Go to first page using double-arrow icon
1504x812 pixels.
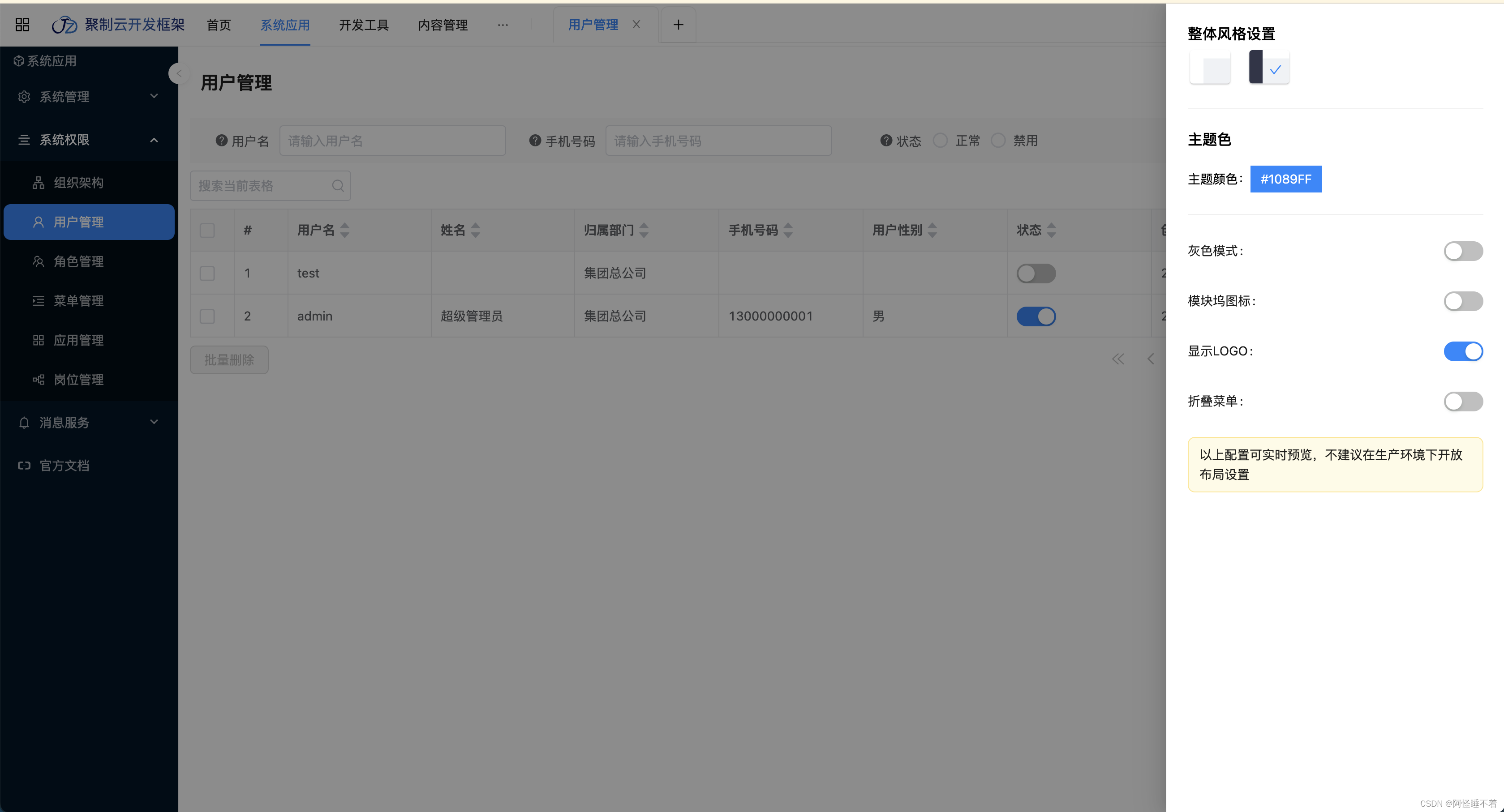1118,359
